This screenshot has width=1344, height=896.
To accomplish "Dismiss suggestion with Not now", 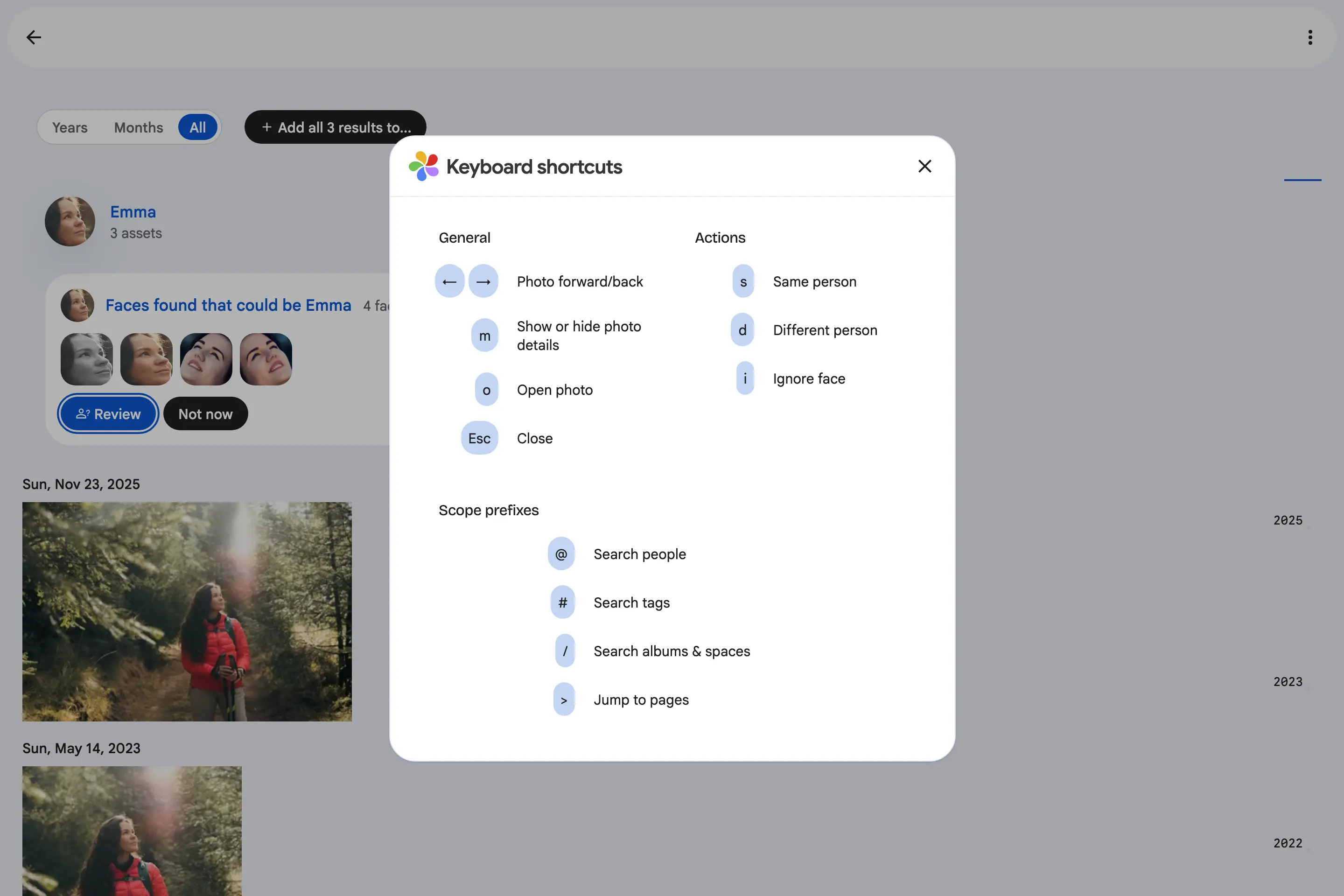I will click(x=206, y=414).
